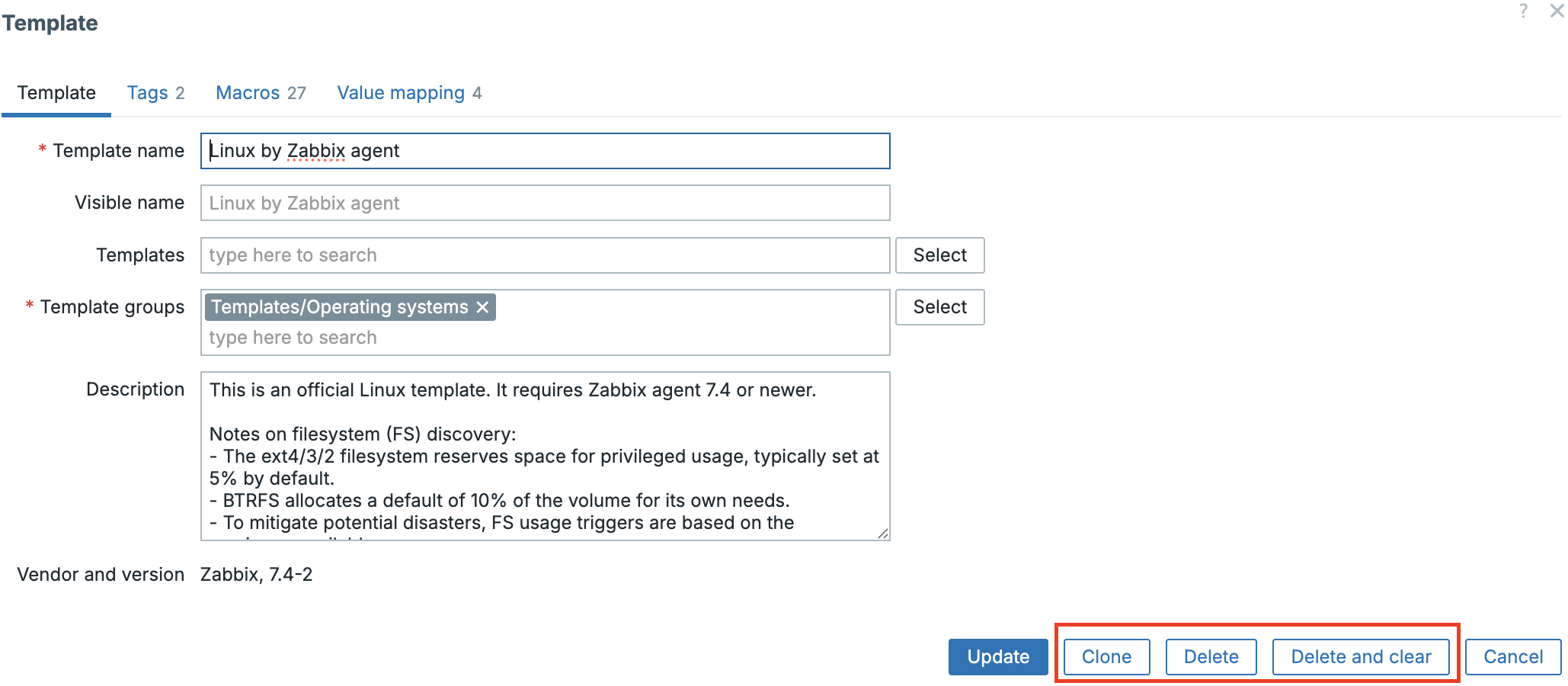Clone the current template
Image resolution: width=1568 pixels, height=686 pixels.
(1106, 656)
